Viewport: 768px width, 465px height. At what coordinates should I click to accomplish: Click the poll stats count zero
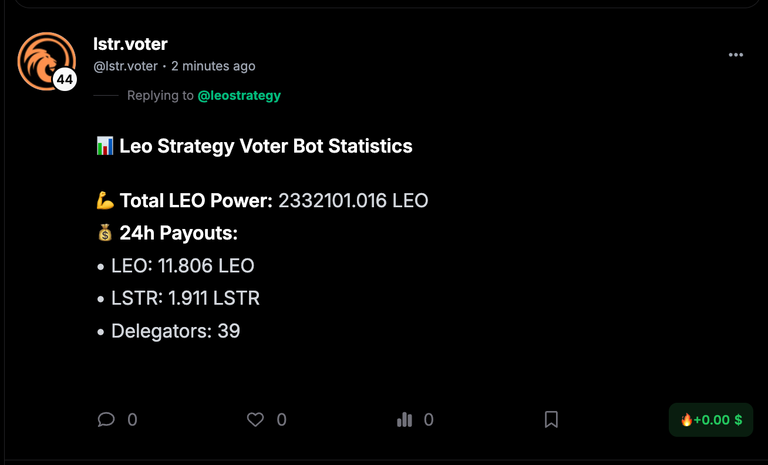(429, 420)
